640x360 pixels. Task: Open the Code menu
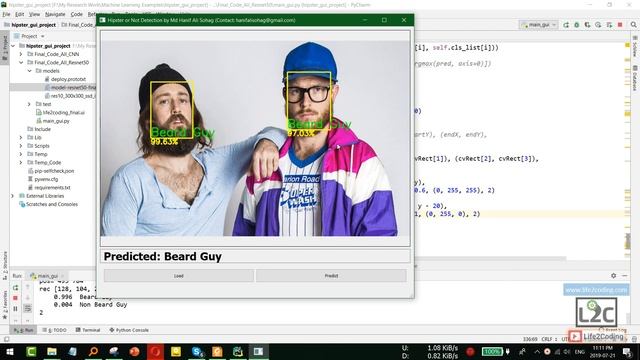[76, 14]
